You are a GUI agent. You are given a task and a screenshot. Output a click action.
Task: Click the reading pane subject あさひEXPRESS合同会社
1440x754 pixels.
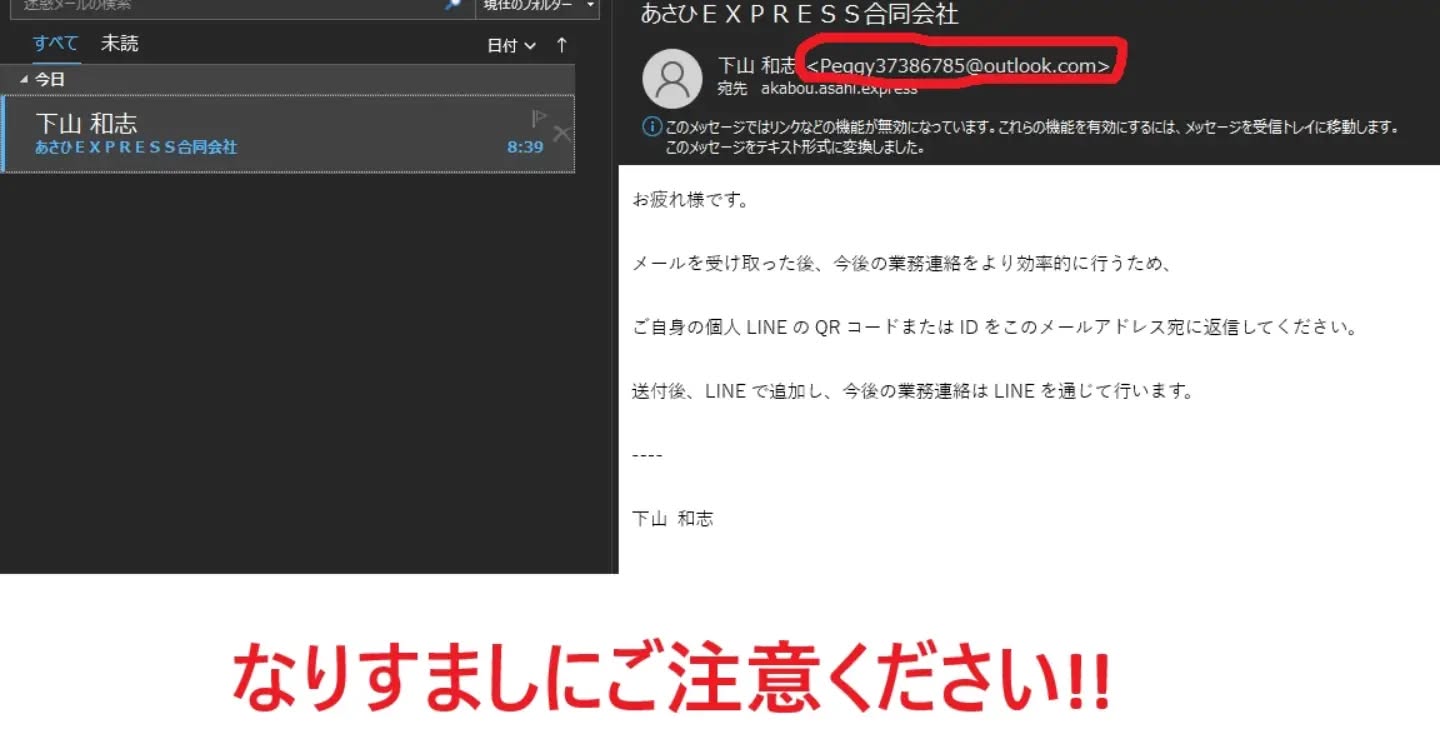(799, 14)
